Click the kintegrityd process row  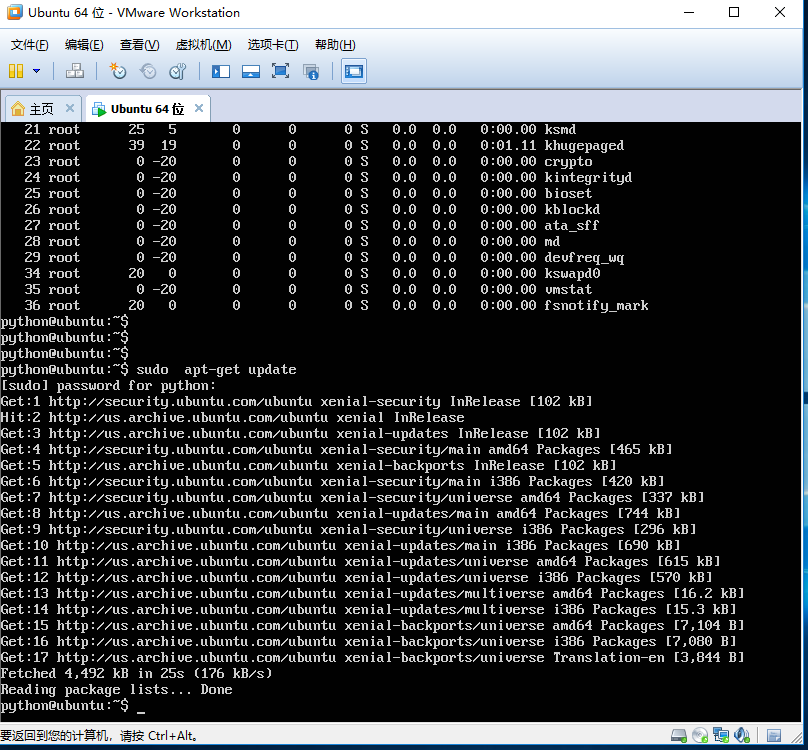coord(328,178)
